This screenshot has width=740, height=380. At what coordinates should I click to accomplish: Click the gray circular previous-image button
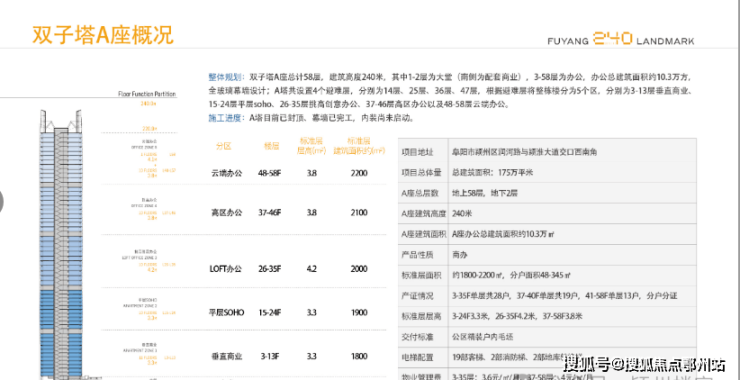click(1, 201)
